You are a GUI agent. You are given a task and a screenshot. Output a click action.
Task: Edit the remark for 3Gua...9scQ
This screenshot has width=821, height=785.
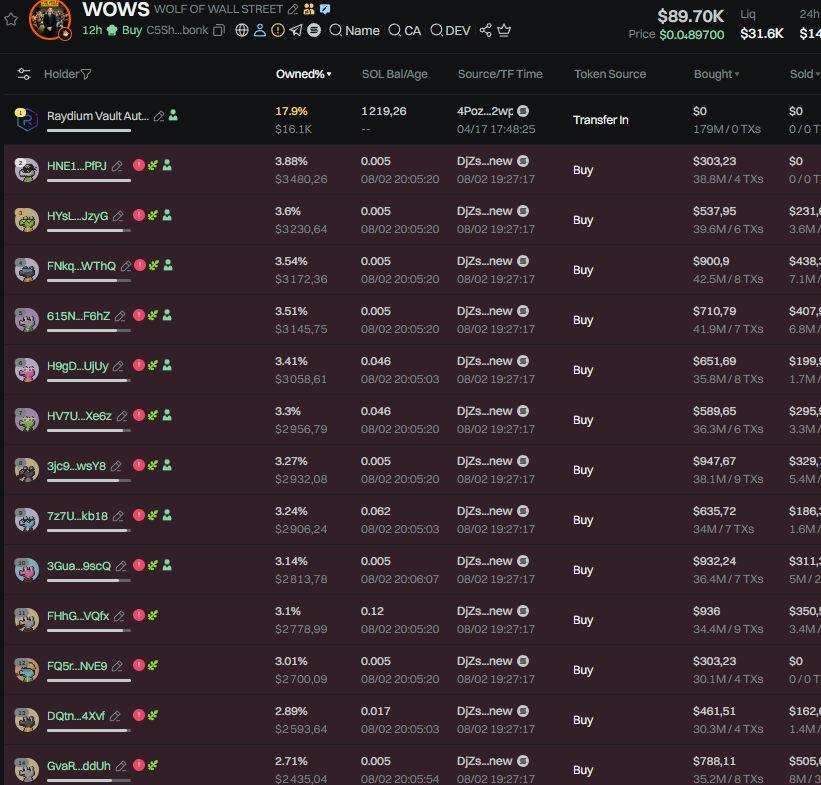(x=121, y=566)
